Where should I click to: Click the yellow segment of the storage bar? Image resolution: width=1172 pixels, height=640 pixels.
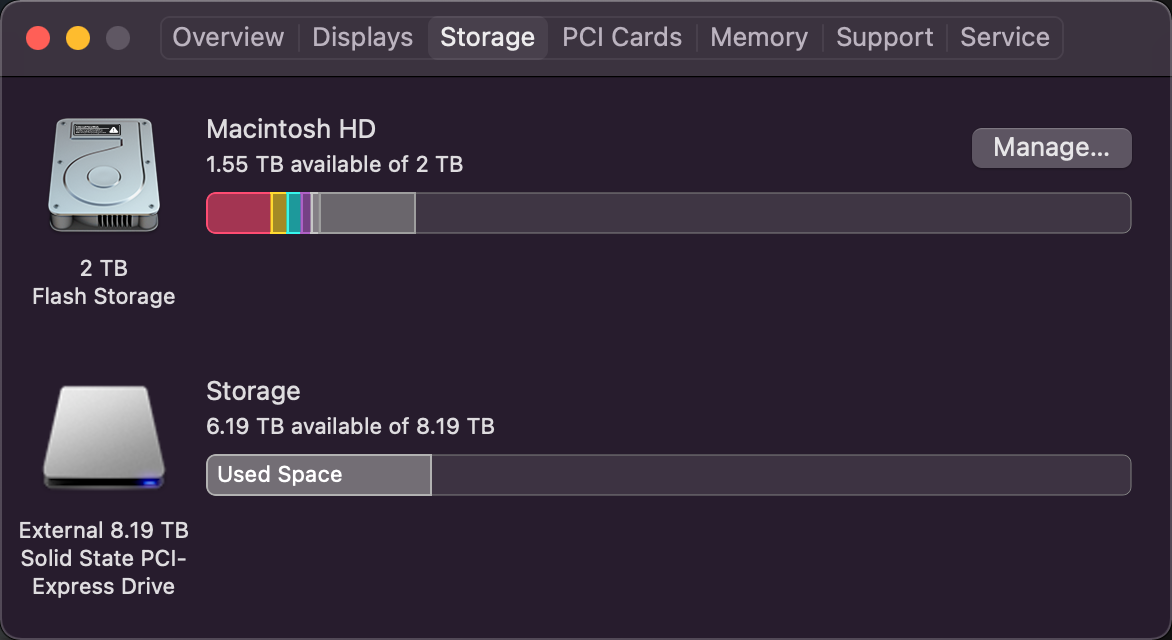(x=279, y=213)
